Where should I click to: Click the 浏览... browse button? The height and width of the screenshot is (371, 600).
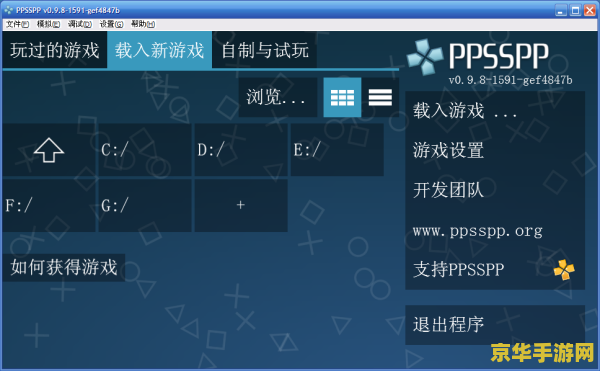tap(278, 97)
